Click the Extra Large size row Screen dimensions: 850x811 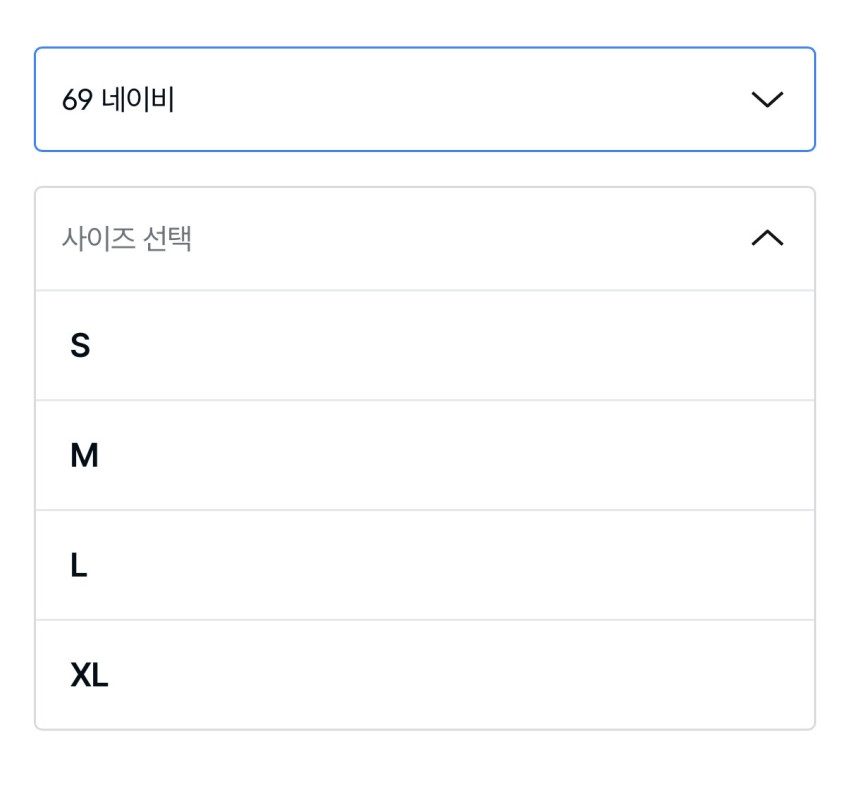pos(425,675)
